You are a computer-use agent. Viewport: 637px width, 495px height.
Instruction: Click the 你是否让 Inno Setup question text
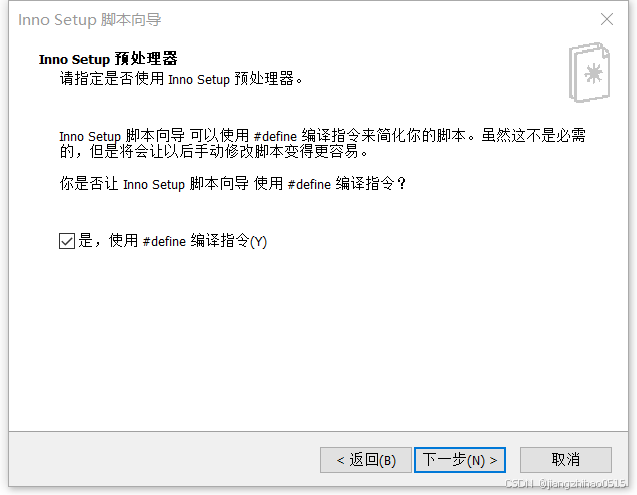pyautogui.click(x=233, y=184)
